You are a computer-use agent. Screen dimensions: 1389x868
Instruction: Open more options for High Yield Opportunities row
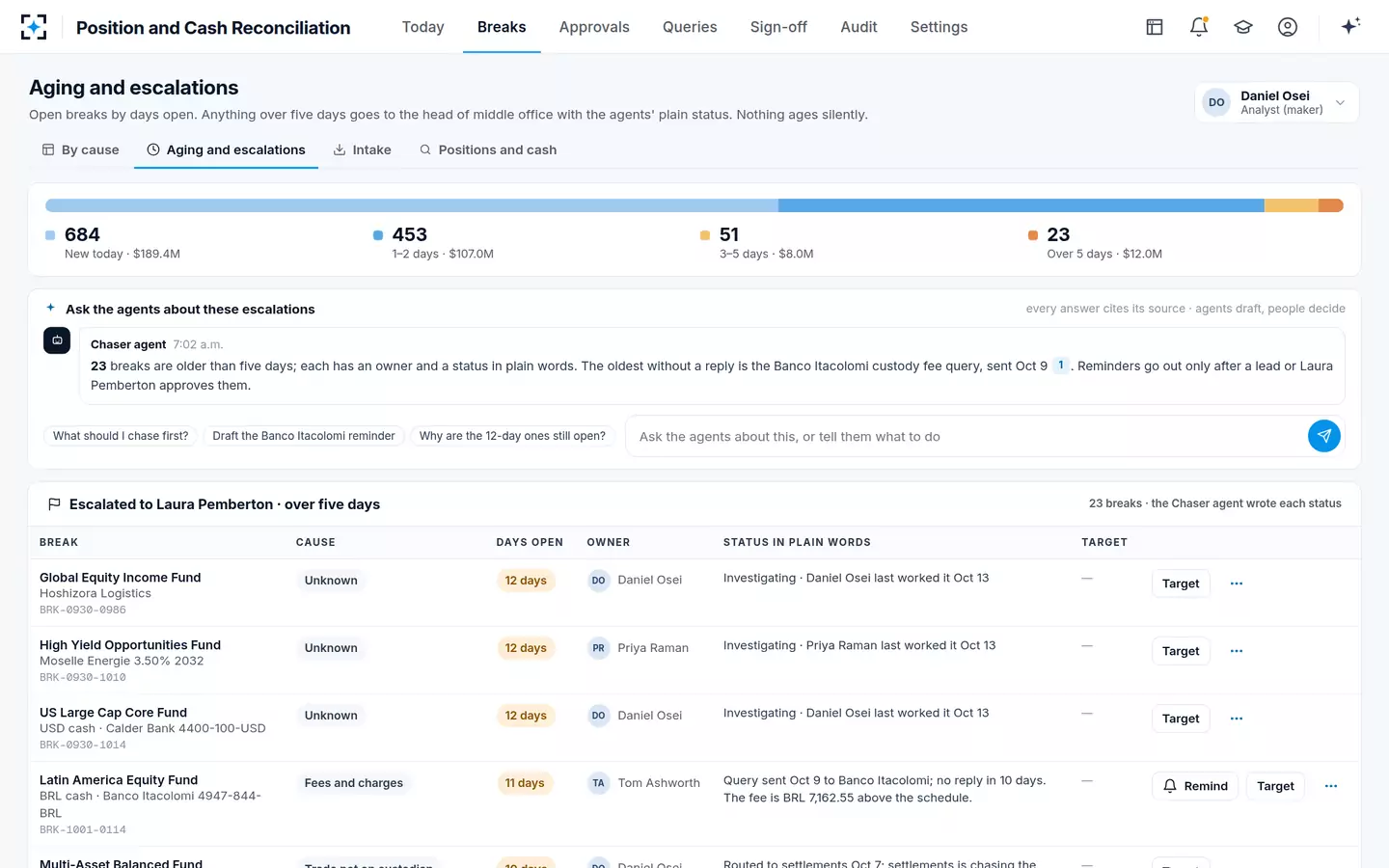click(1237, 651)
